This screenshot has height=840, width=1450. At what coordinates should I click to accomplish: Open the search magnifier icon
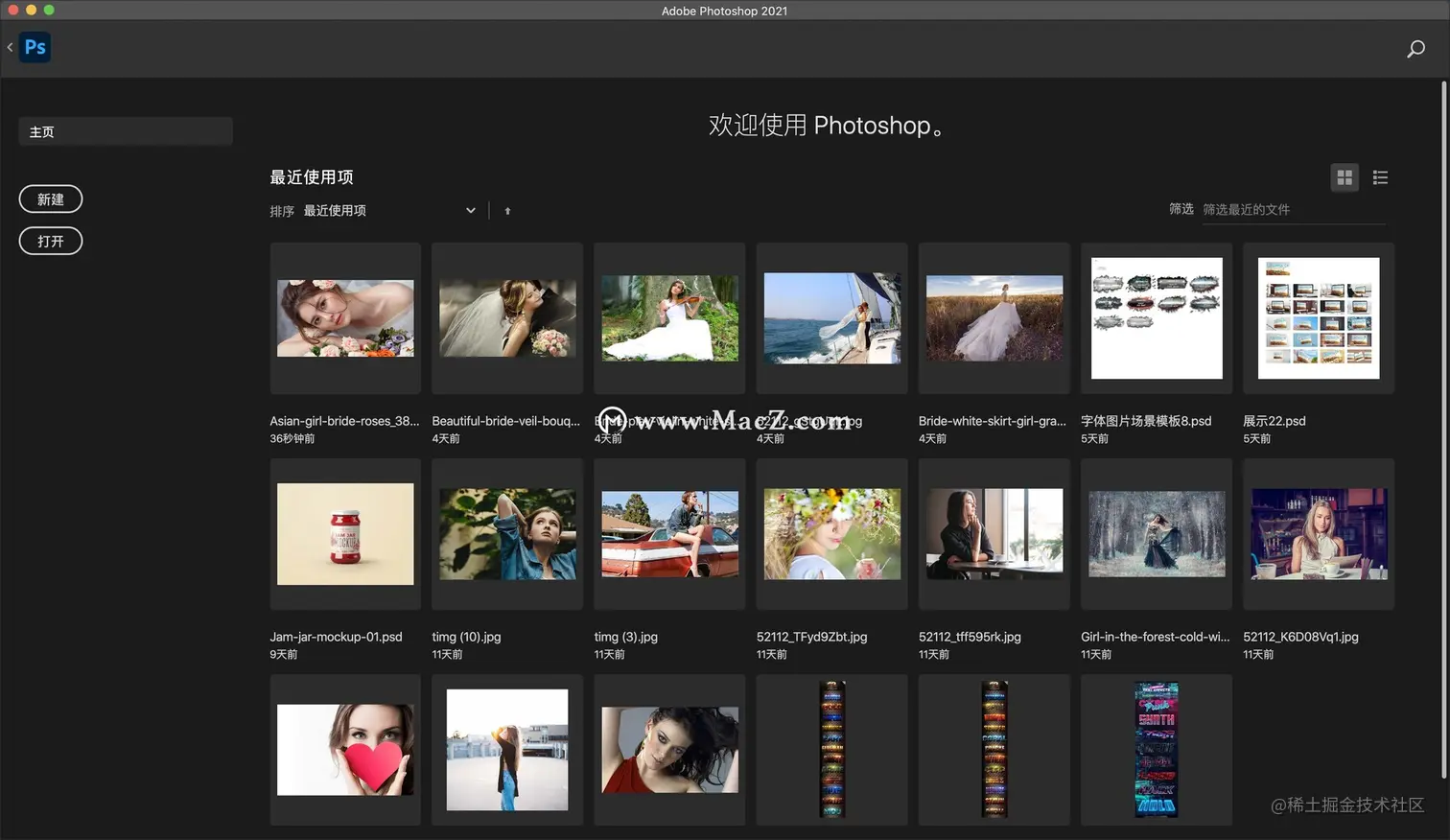(1415, 49)
